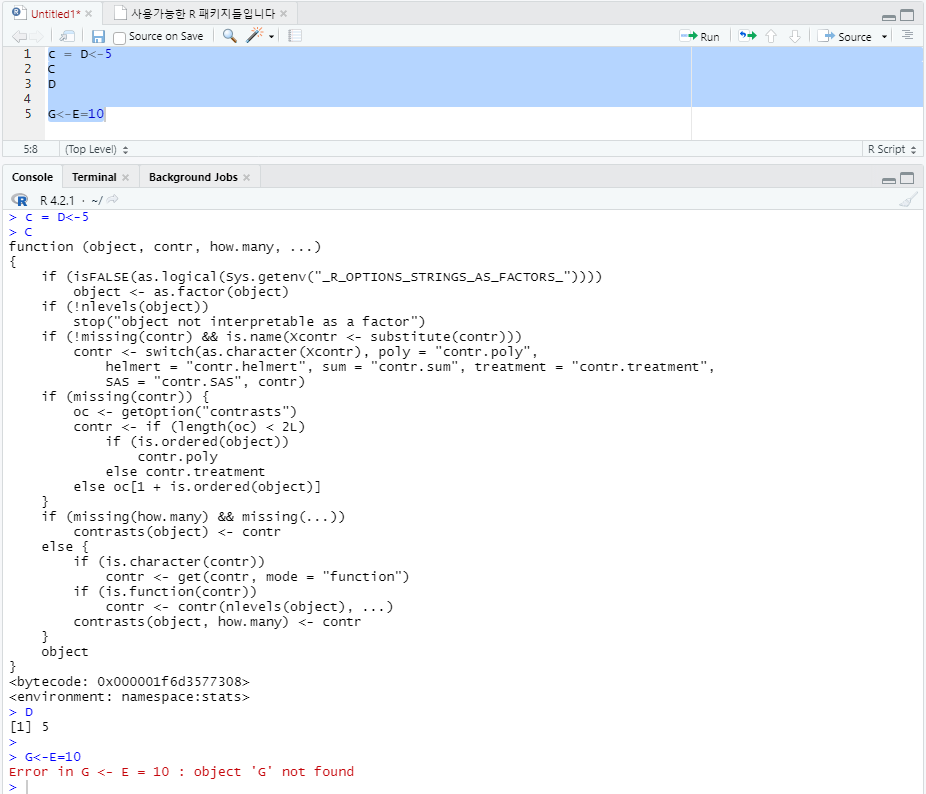The height and width of the screenshot is (794, 926).
Task: Go back to previous source location
Action: [x=19, y=37]
